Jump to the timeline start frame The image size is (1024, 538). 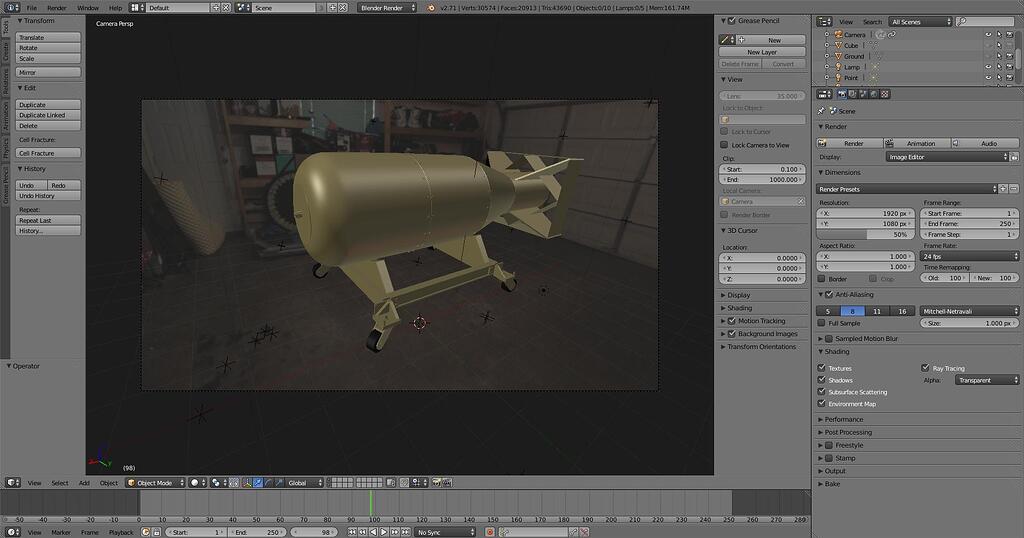pos(353,532)
